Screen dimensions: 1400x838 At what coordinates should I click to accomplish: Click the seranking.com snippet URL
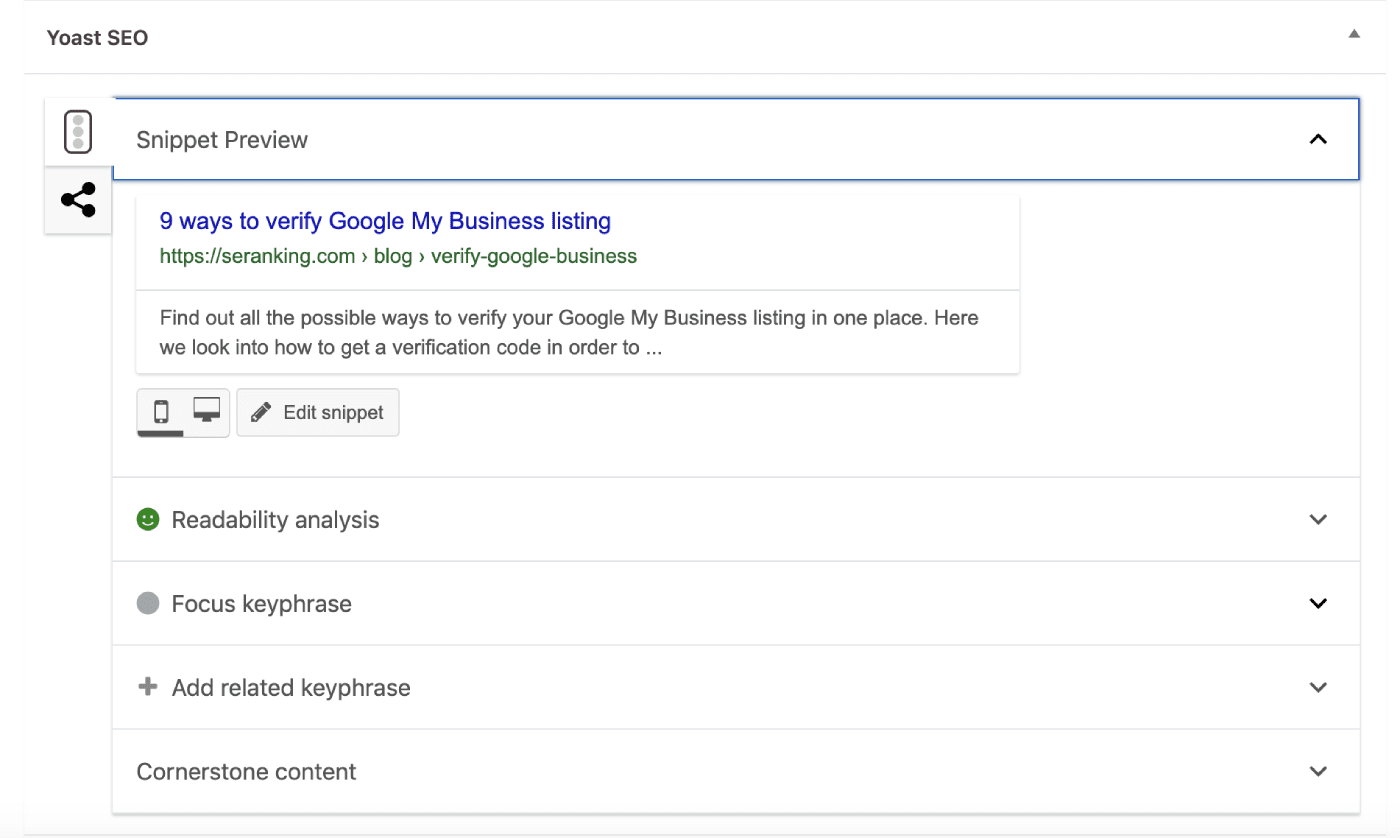tap(398, 256)
